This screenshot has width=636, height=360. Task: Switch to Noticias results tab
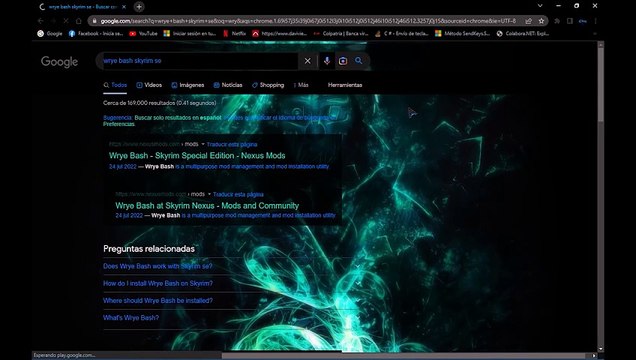(x=228, y=85)
